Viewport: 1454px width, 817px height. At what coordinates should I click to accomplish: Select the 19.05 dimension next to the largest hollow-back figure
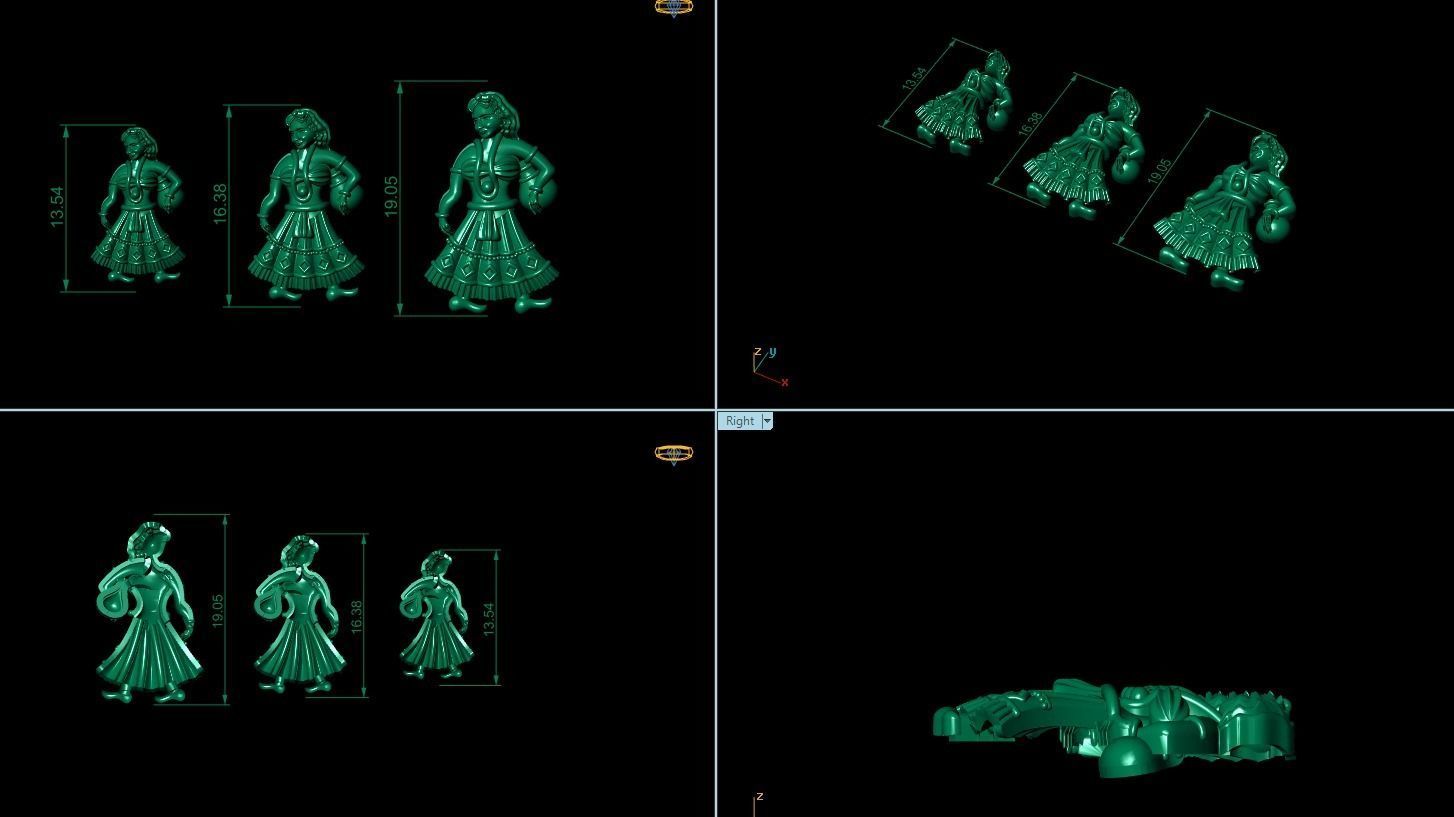(218, 611)
